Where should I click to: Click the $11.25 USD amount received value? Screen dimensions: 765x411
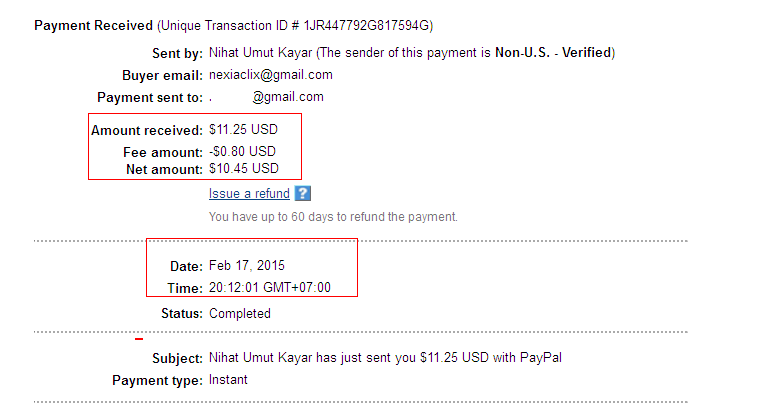243,131
